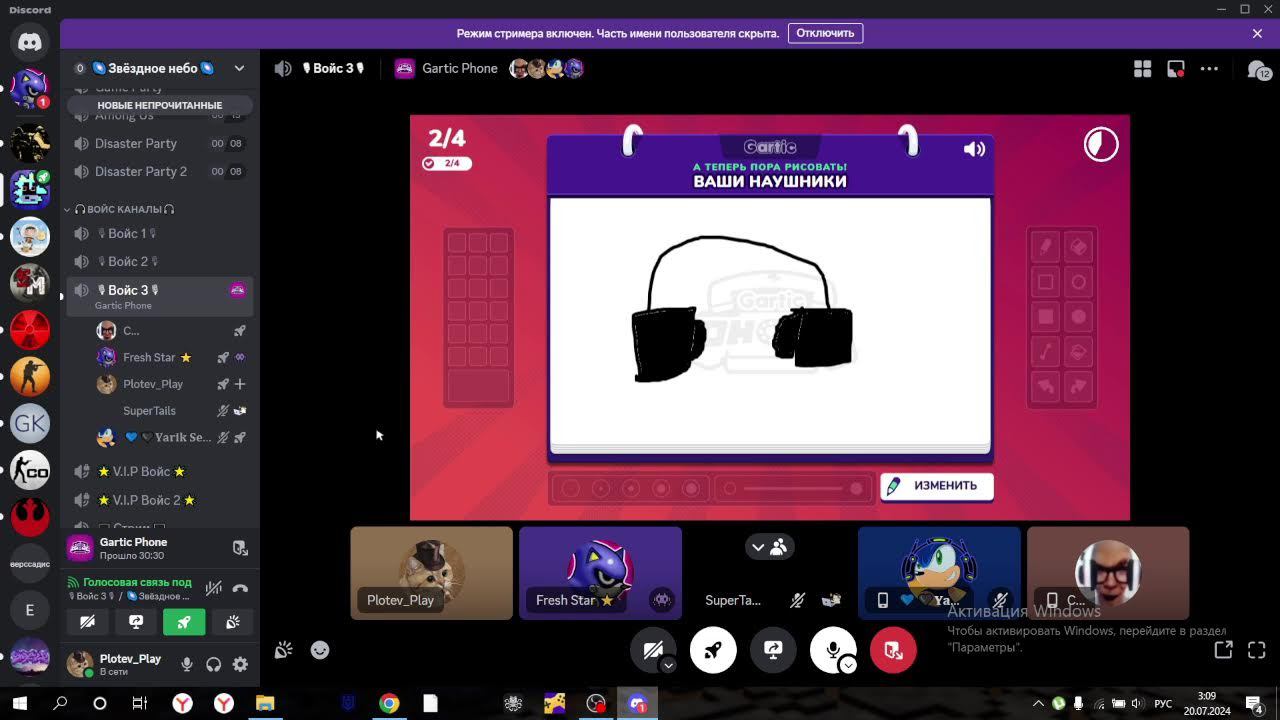Select Fresh Star in the channel member list
Screen dimensions: 1280x720
click(170, 357)
